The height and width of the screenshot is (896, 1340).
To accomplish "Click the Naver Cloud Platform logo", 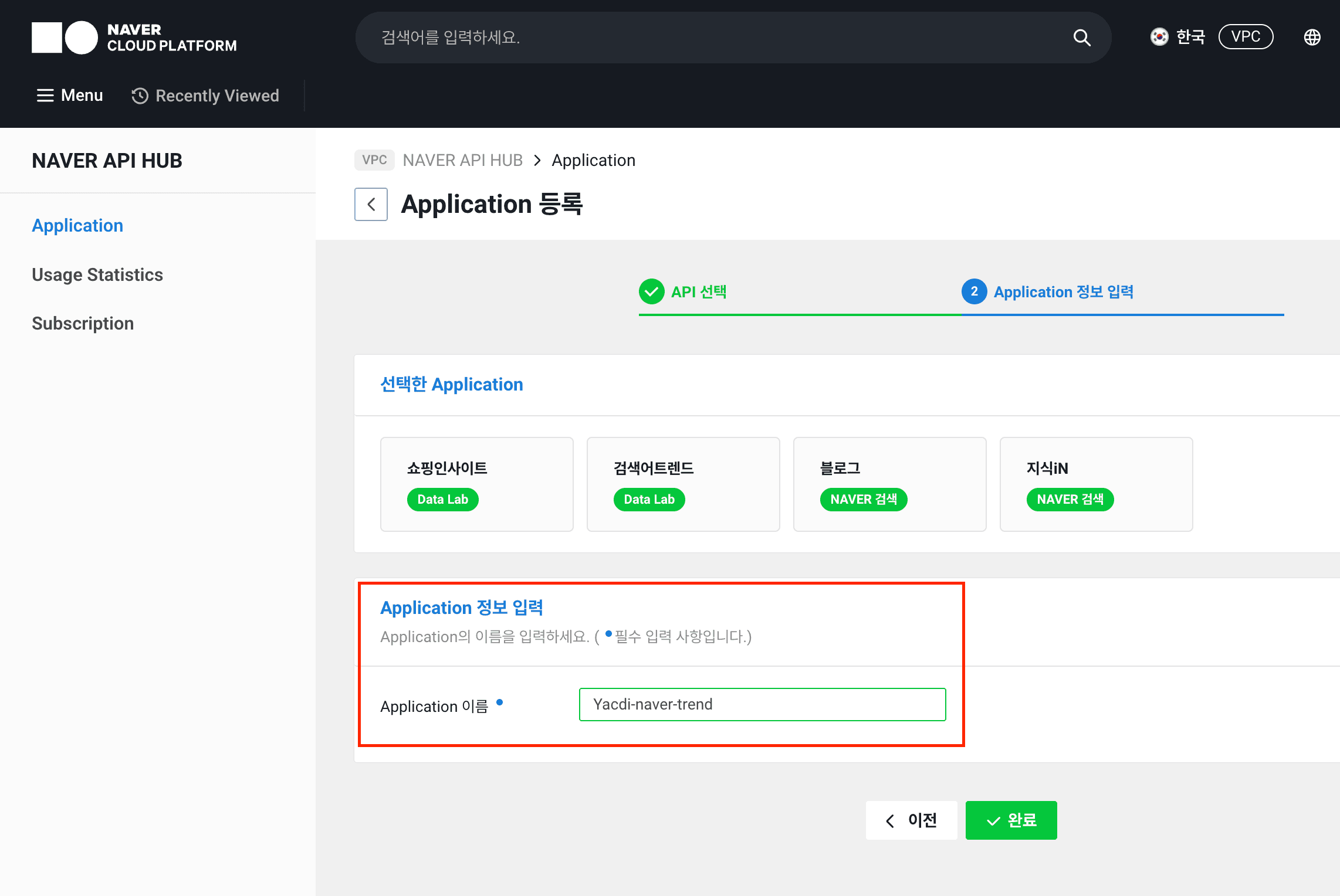I will 134,38.
